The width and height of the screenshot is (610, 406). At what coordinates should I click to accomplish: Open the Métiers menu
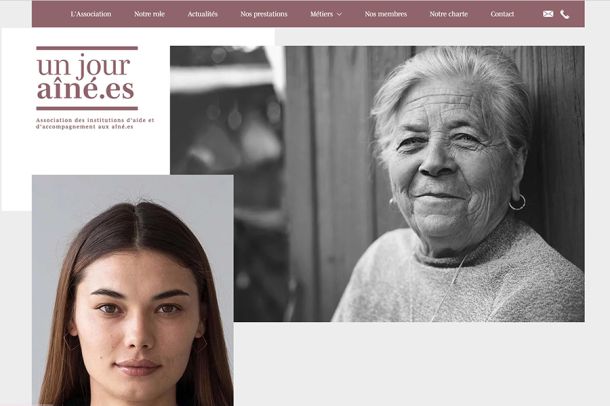coord(321,14)
